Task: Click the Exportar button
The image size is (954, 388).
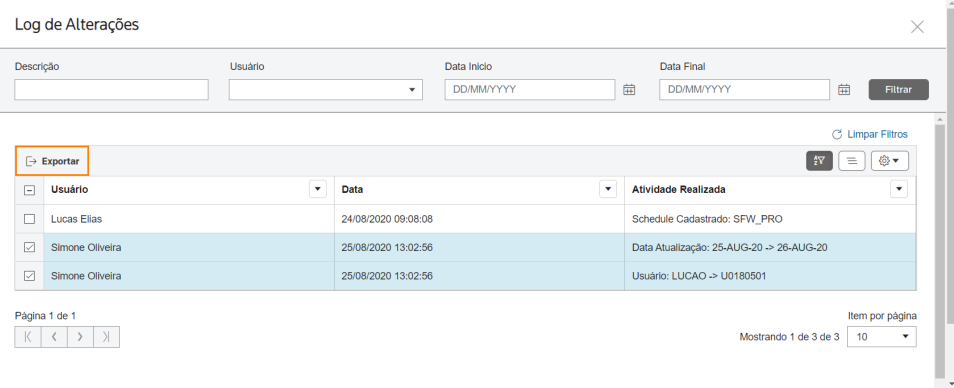Action: click(52, 161)
